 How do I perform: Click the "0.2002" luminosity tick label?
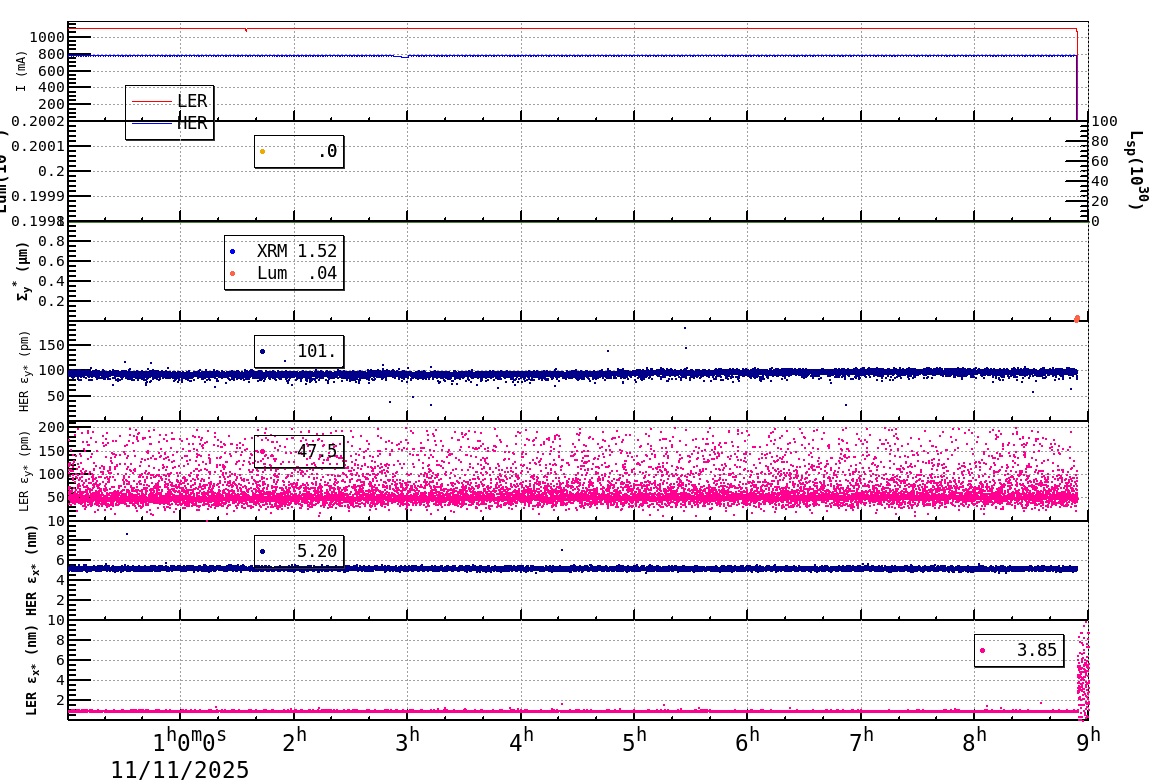[38, 121]
